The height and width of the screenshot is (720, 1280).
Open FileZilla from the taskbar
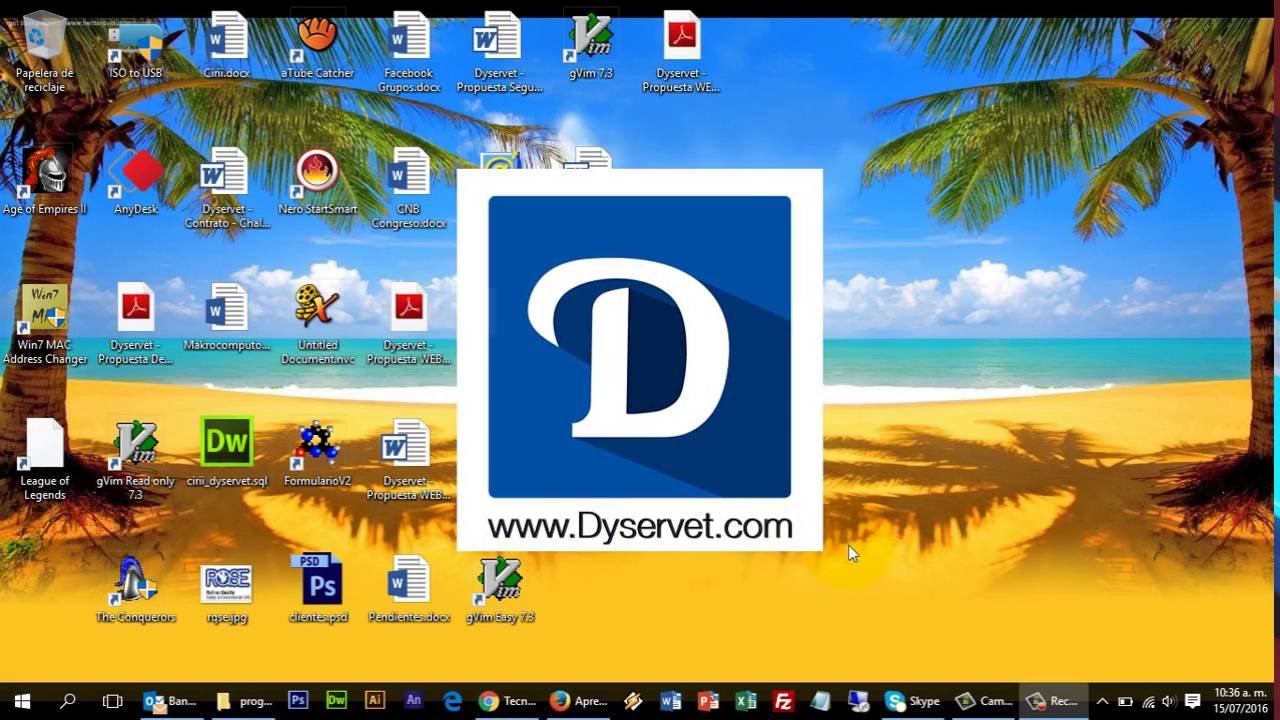click(784, 701)
